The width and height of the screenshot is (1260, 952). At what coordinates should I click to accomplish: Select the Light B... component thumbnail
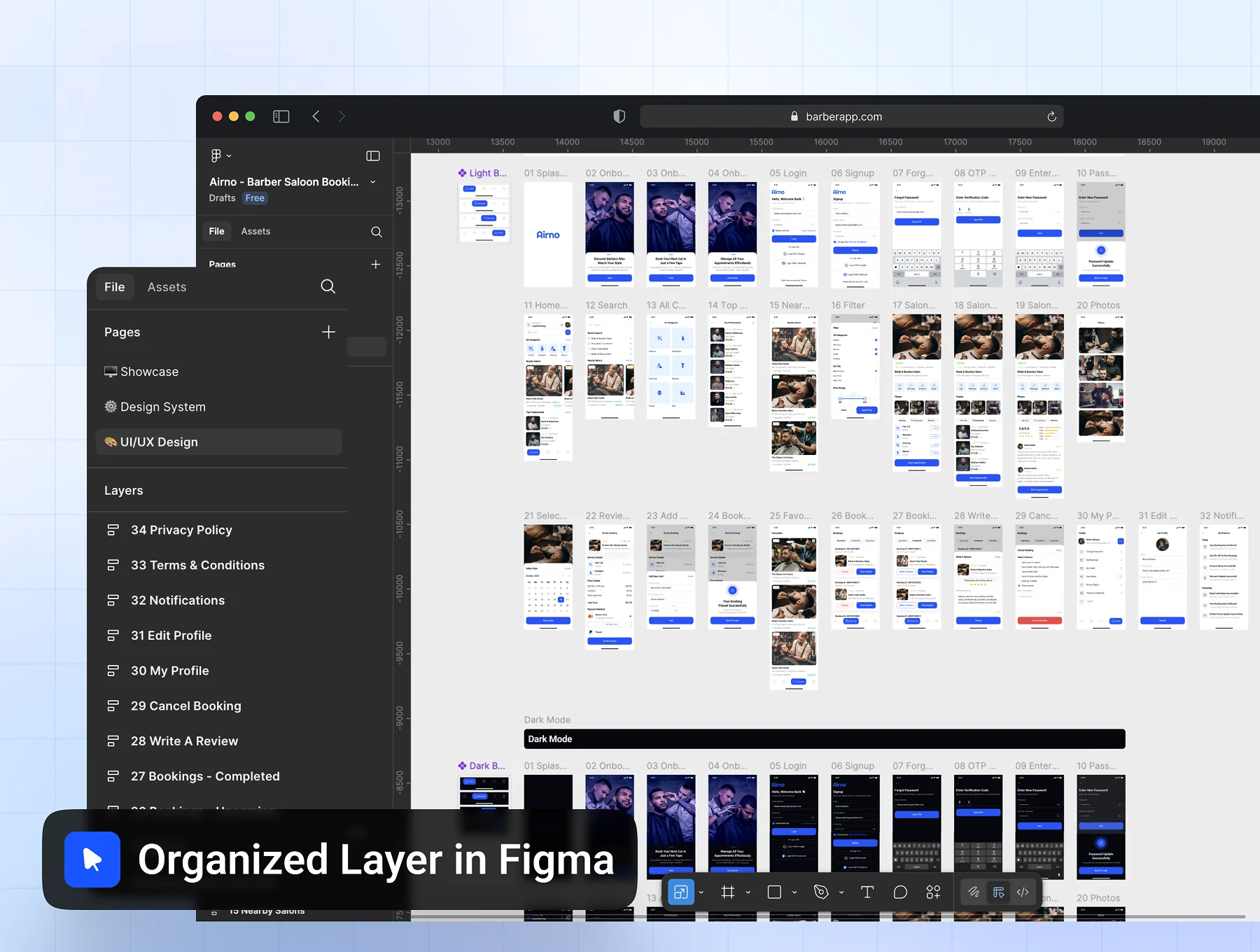[x=484, y=213]
